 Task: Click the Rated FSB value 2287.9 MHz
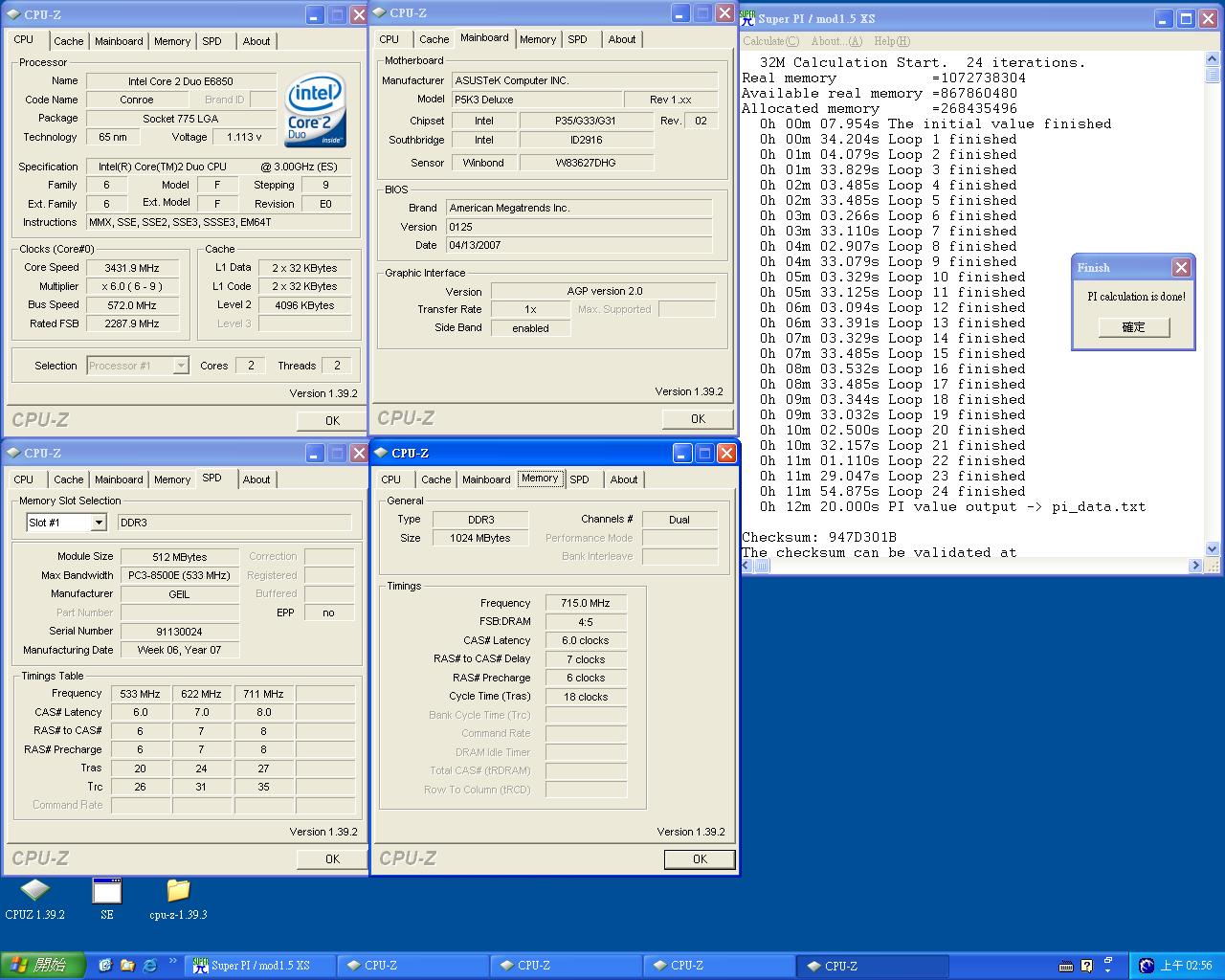click(x=132, y=323)
